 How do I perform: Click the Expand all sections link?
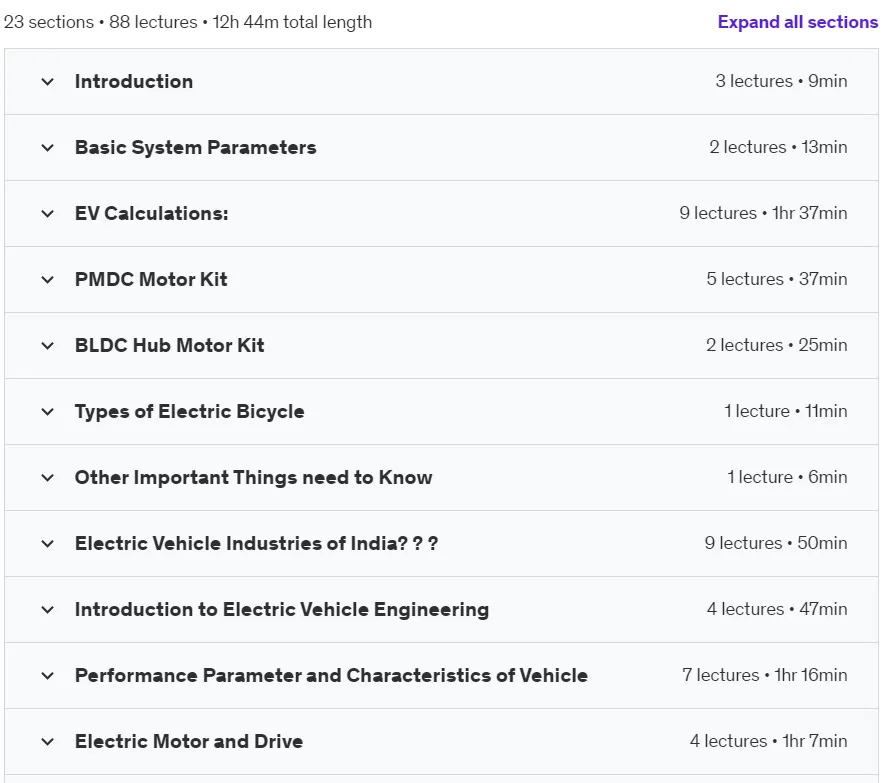click(797, 22)
